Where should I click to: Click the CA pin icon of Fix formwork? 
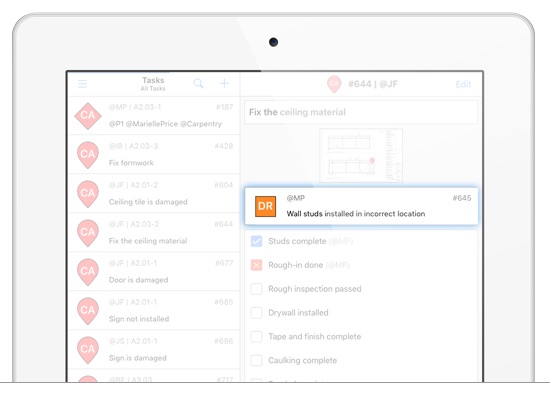pyautogui.click(x=88, y=155)
